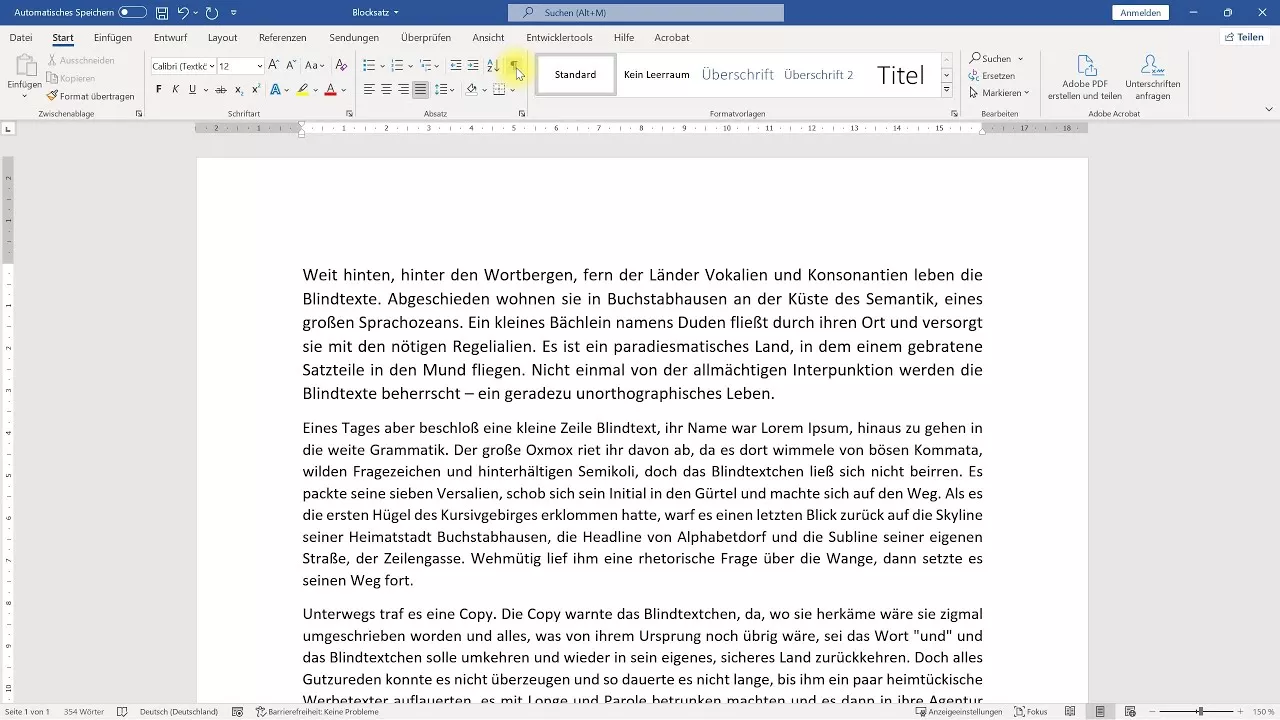This screenshot has height=720, width=1280.
Task: Enable subscript formatting
Action: [x=238, y=89]
